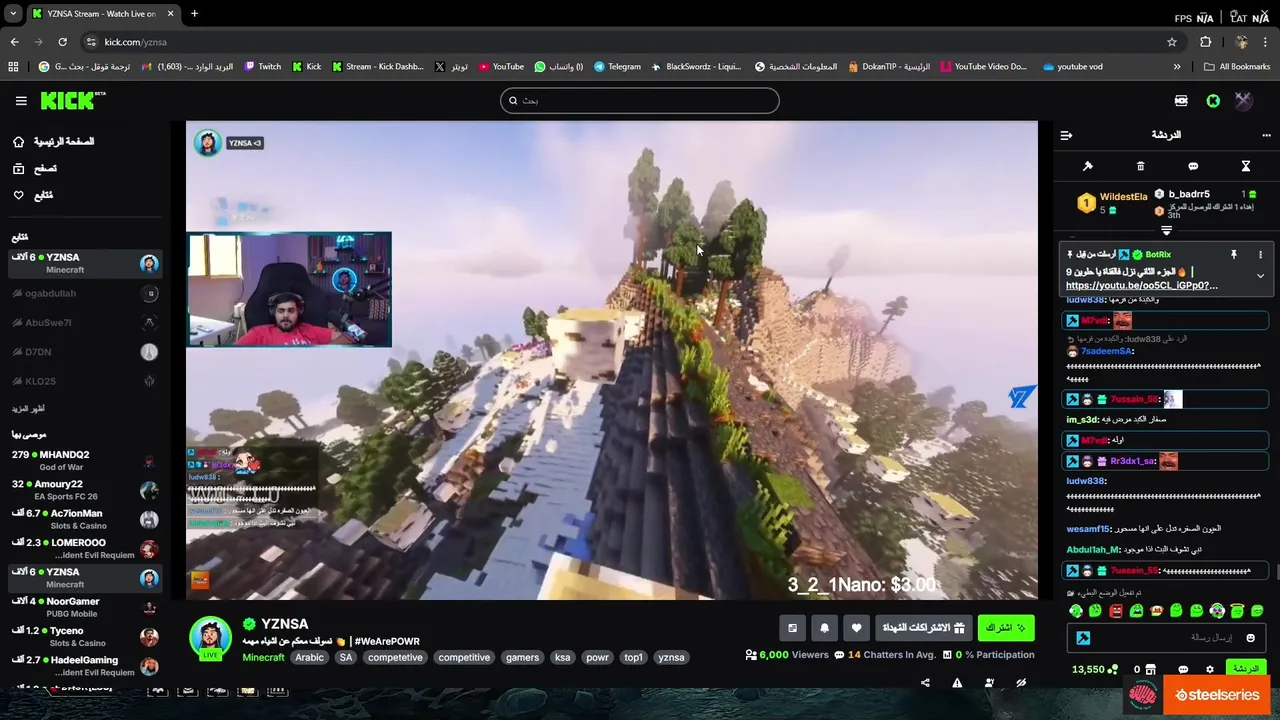This screenshot has height=720, width=1280.
Task: Follow with the heart button
Action: point(856,628)
